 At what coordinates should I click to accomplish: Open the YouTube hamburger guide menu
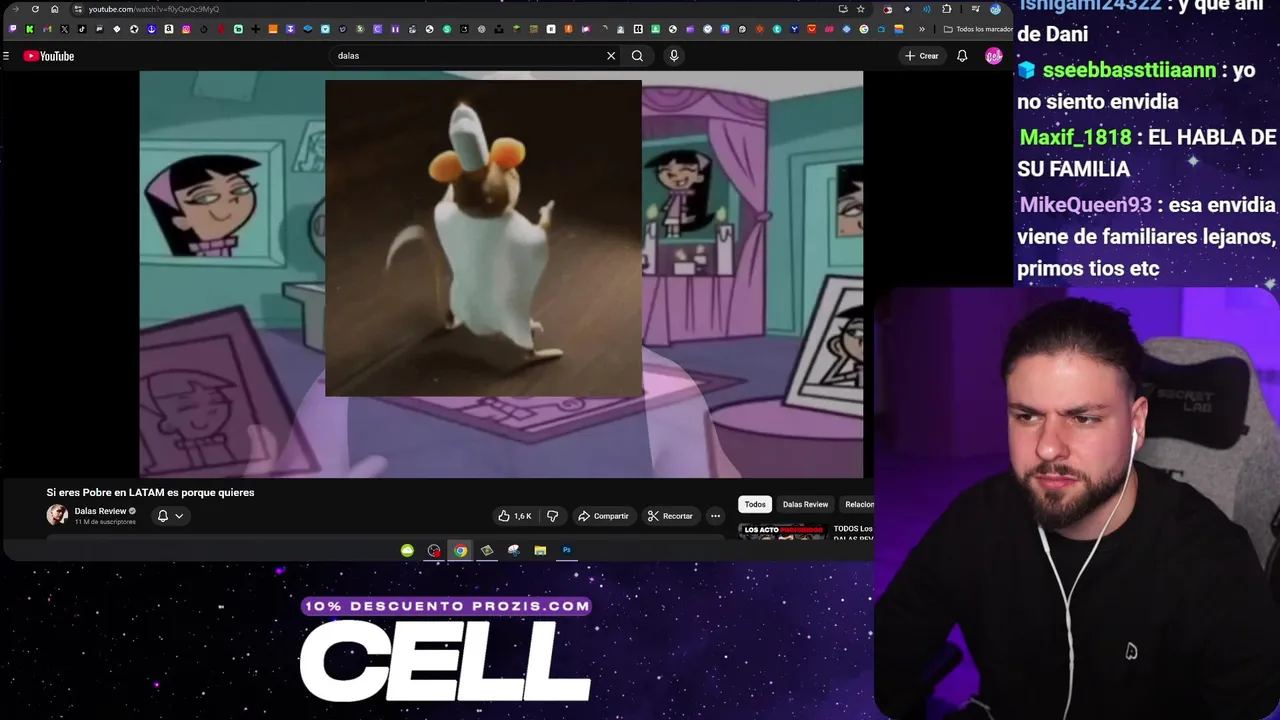coord(6,56)
